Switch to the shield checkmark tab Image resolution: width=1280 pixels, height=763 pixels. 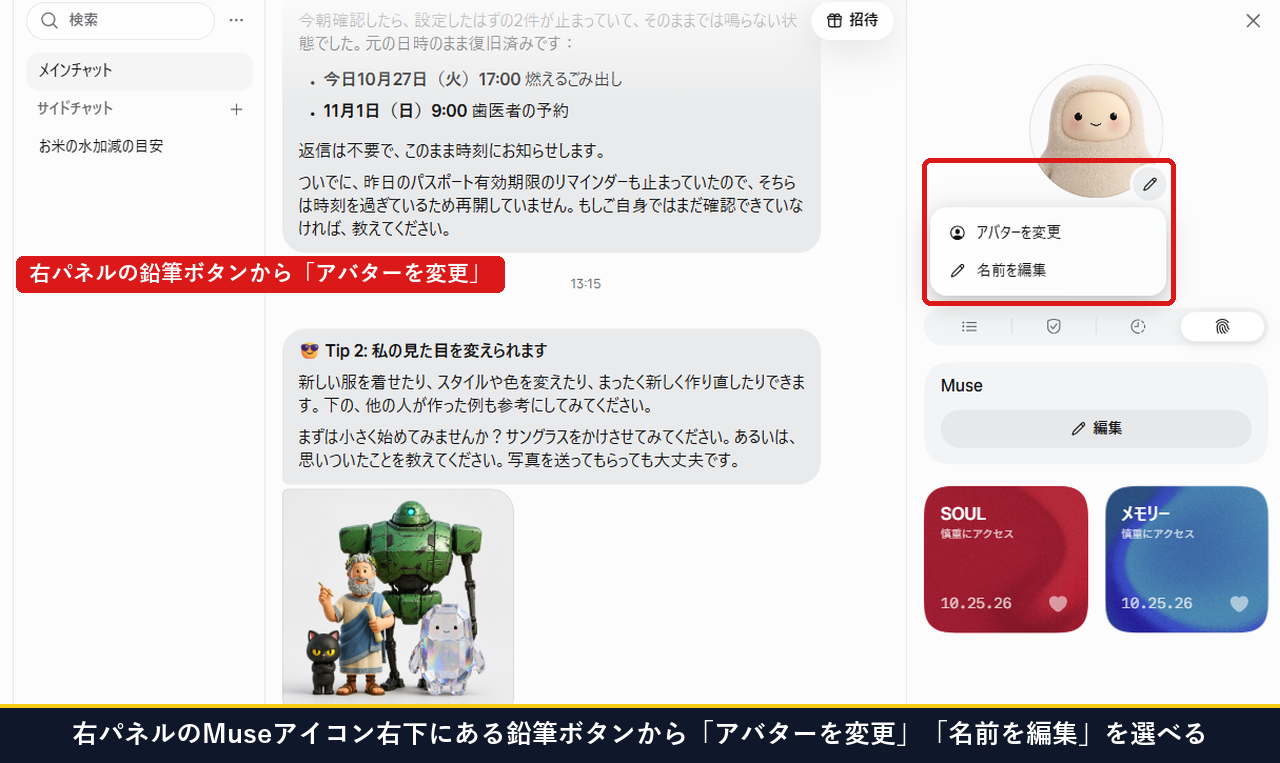(1053, 326)
